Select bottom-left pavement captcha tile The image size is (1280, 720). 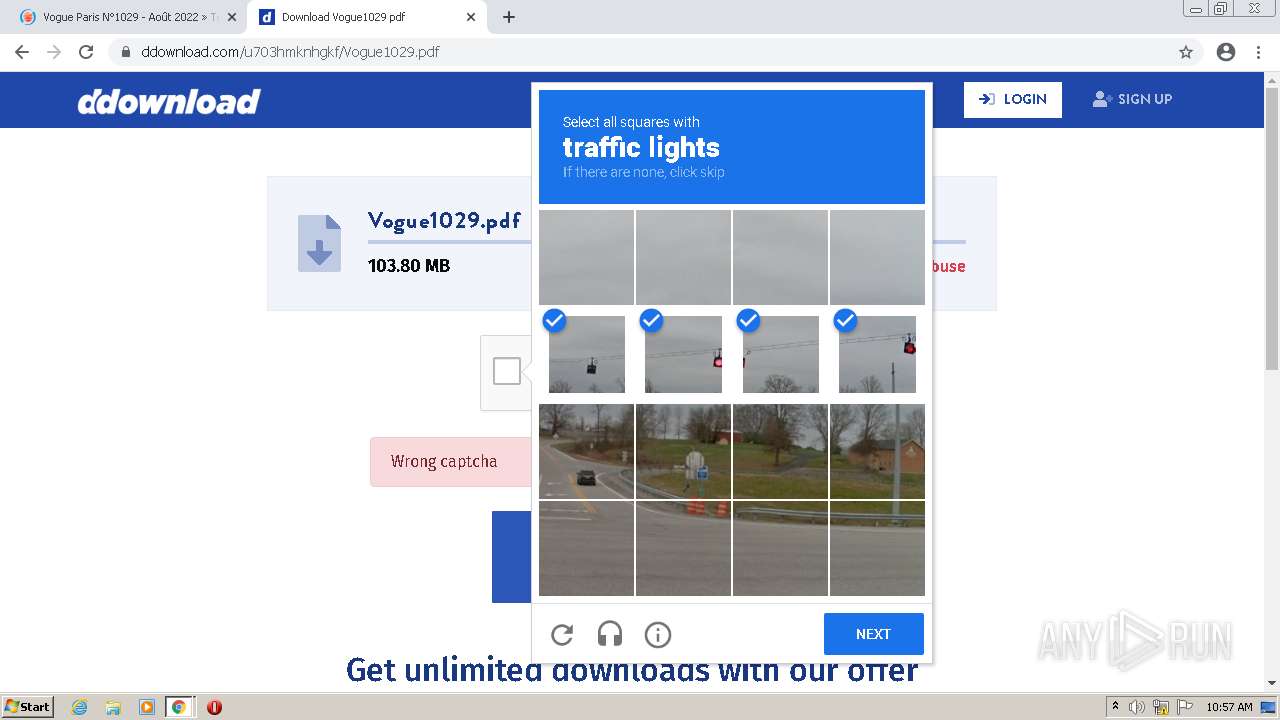click(x=586, y=548)
